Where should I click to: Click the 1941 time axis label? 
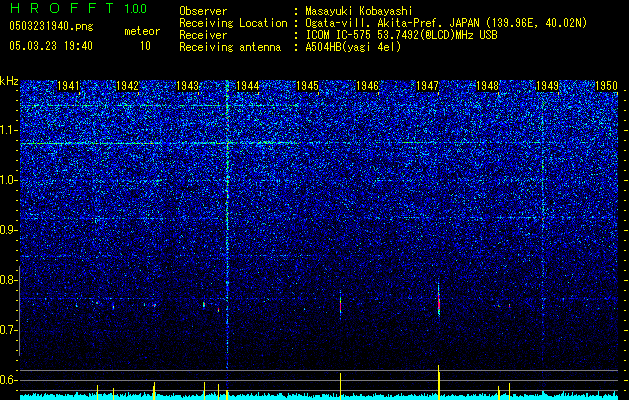tap(68, 86)
